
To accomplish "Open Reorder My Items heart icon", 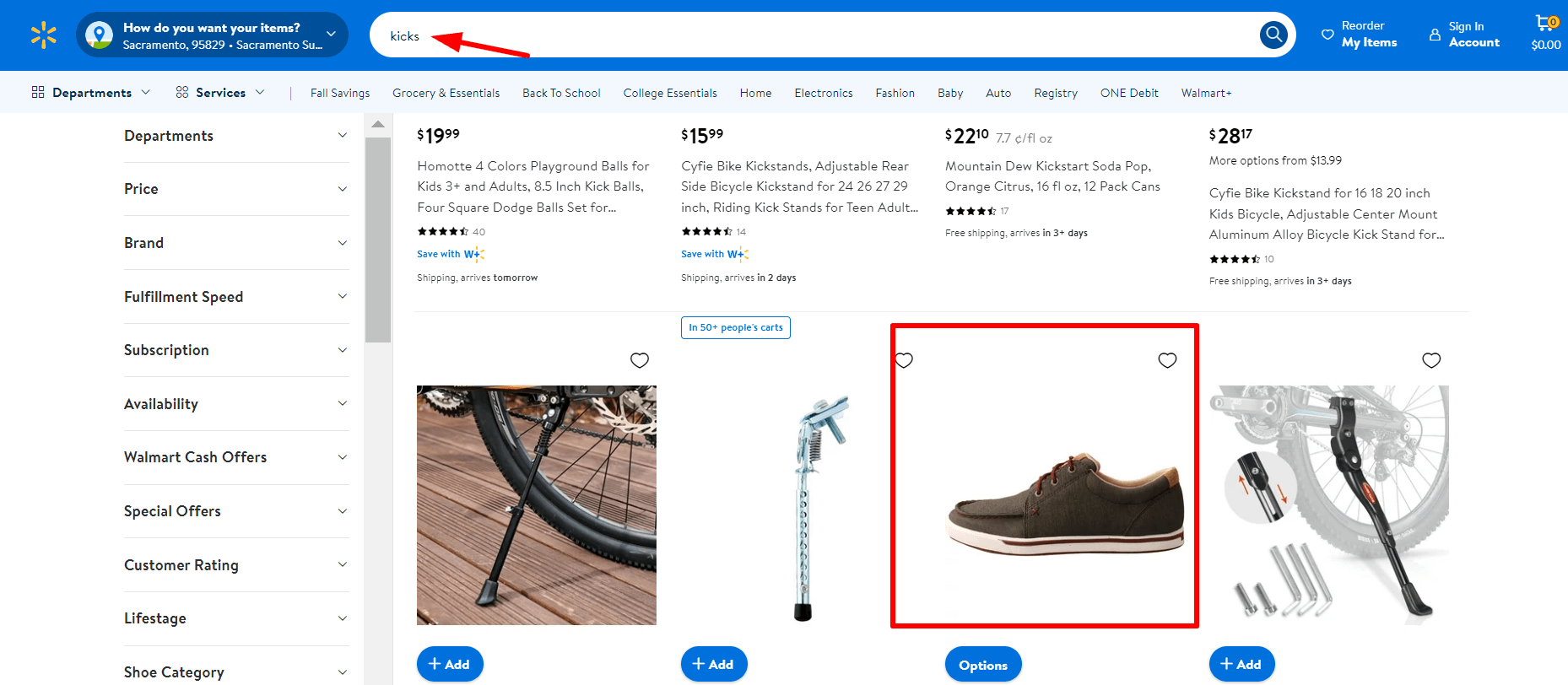I will (1327, 35).
